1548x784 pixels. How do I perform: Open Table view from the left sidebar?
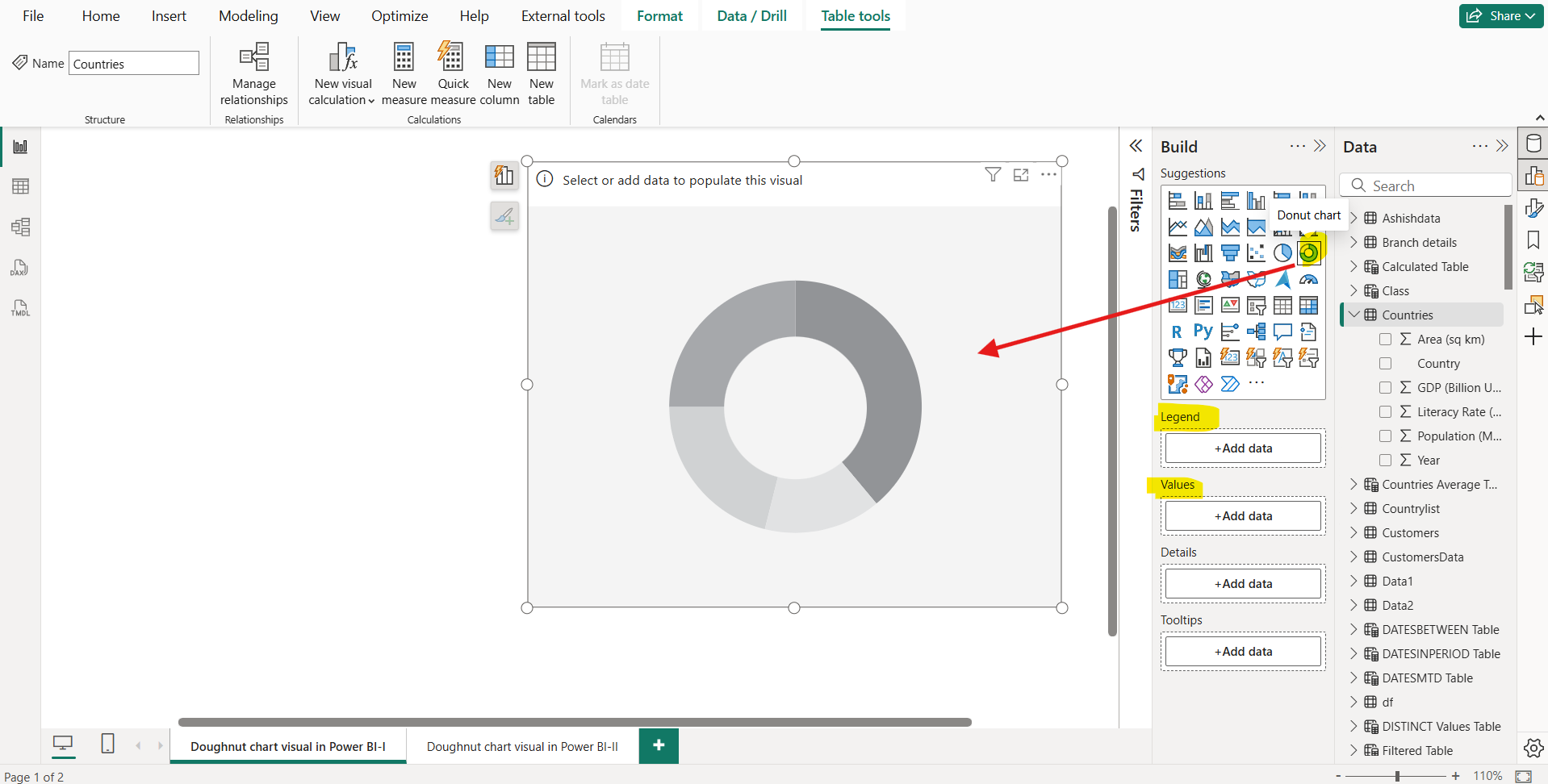(x=20, y=186)
